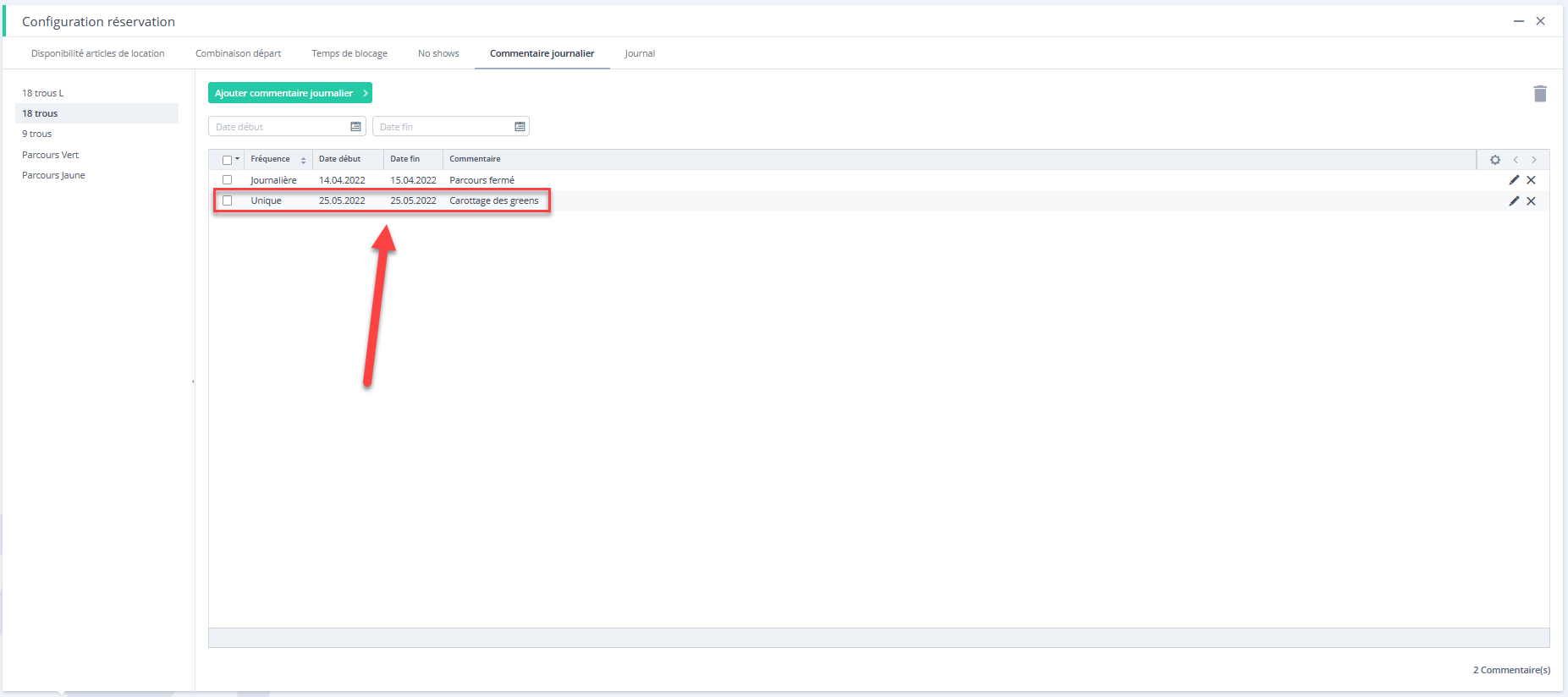Open the Disponibilité articles de location tab
Image resolution: width=1568 pixels, height=697 pixels.
tap(98, 53)
